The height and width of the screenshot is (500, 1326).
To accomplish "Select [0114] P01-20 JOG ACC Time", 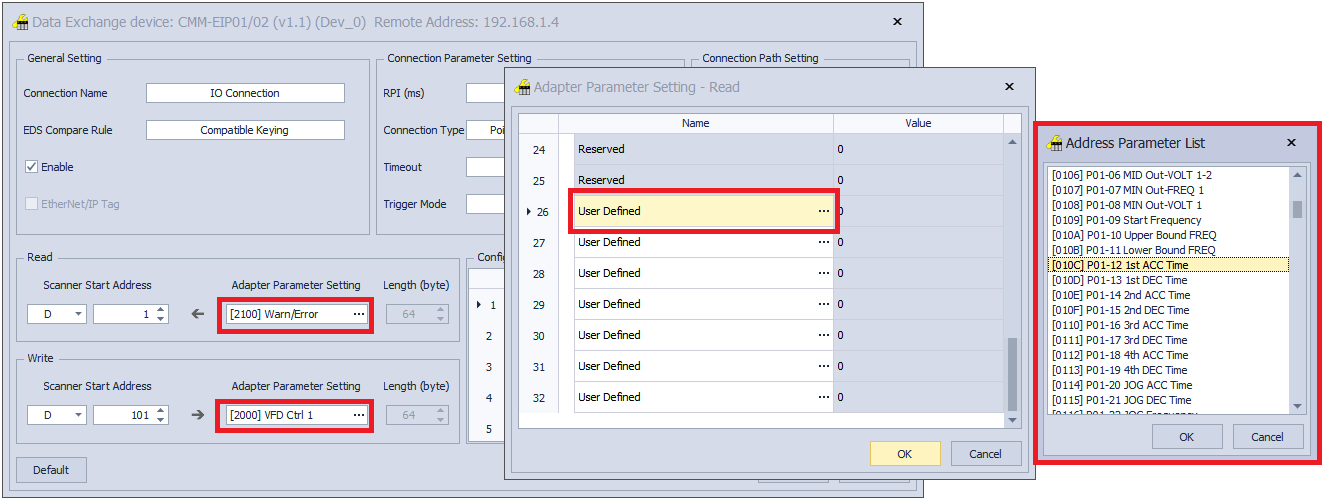I will coord(1168,385).
